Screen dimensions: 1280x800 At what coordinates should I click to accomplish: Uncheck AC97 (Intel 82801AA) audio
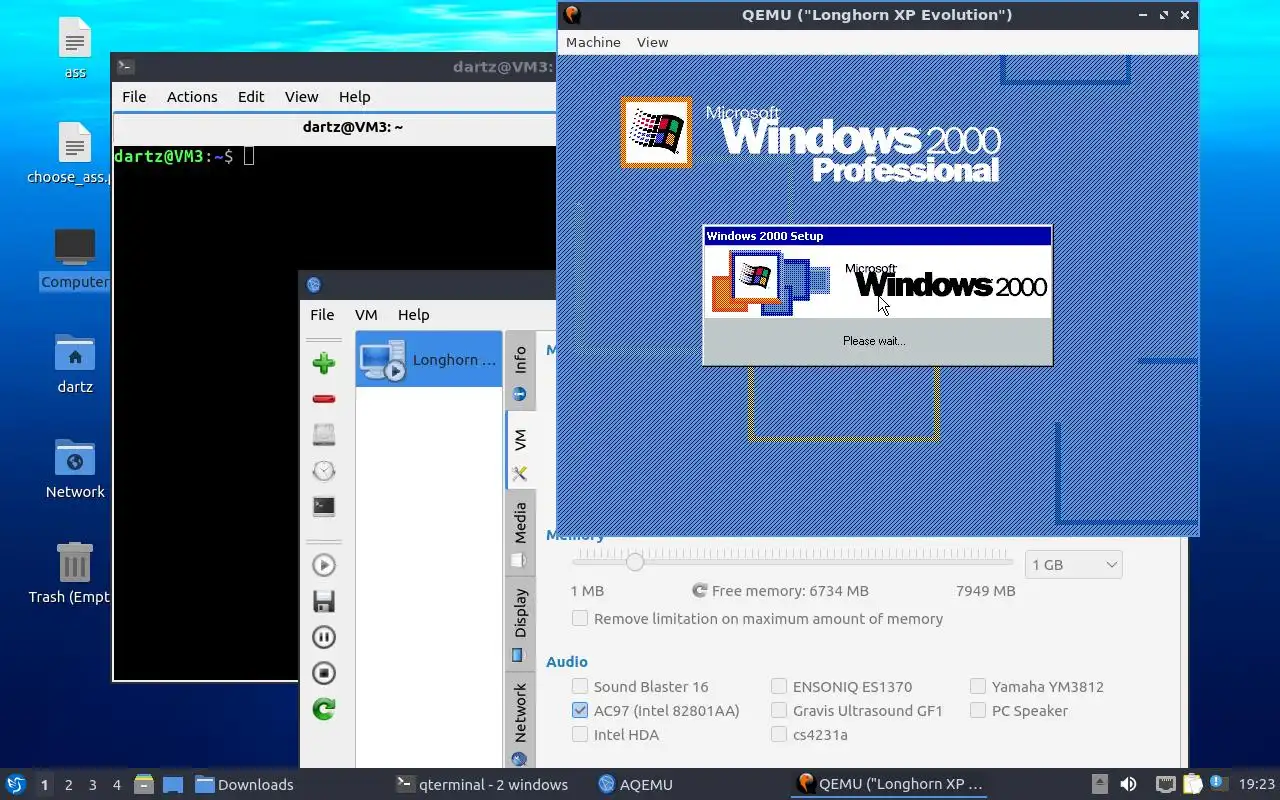pyautogui.click(x=580, y=710)
